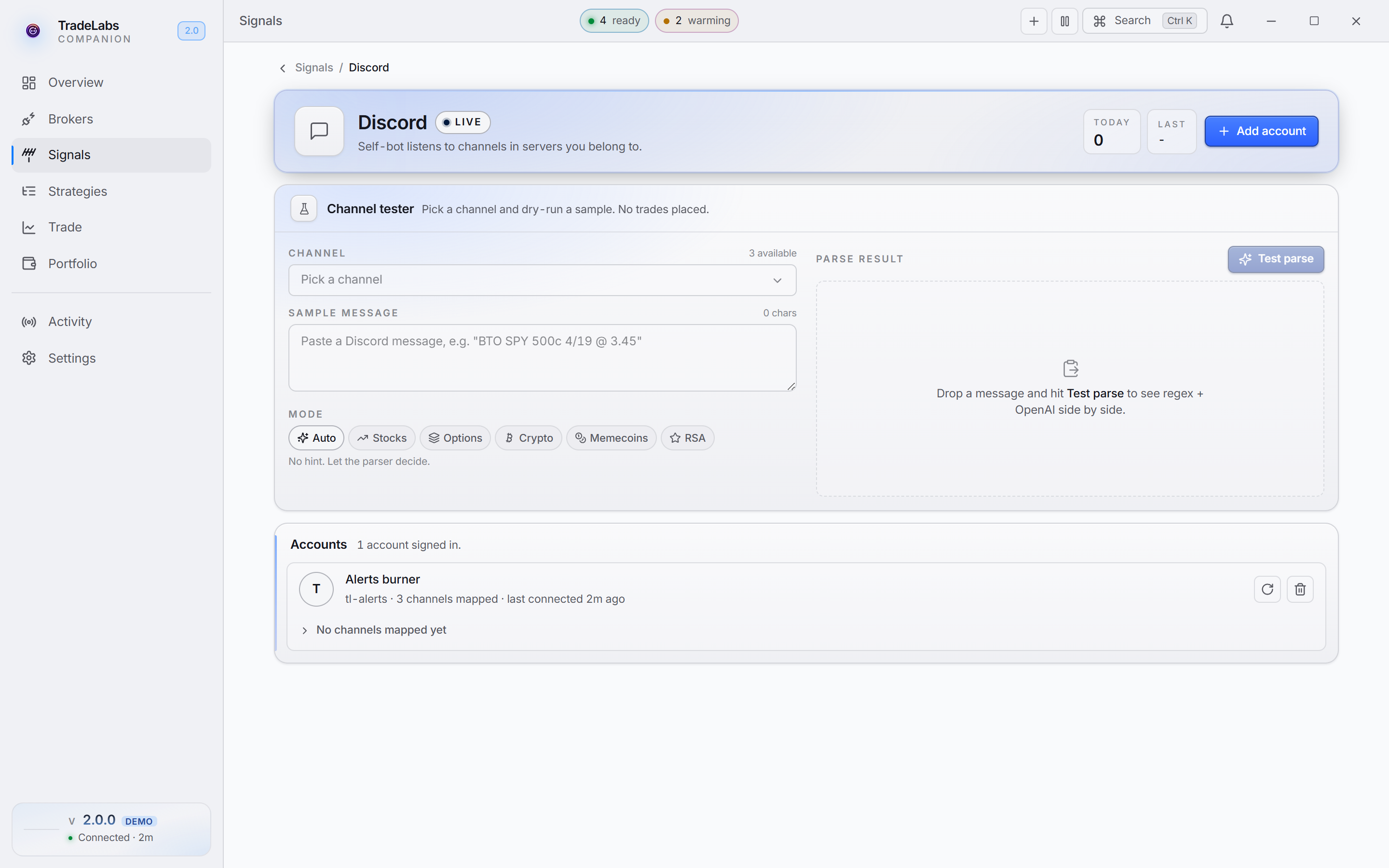
Task: Click the Sample message text area
Action: 542,358
